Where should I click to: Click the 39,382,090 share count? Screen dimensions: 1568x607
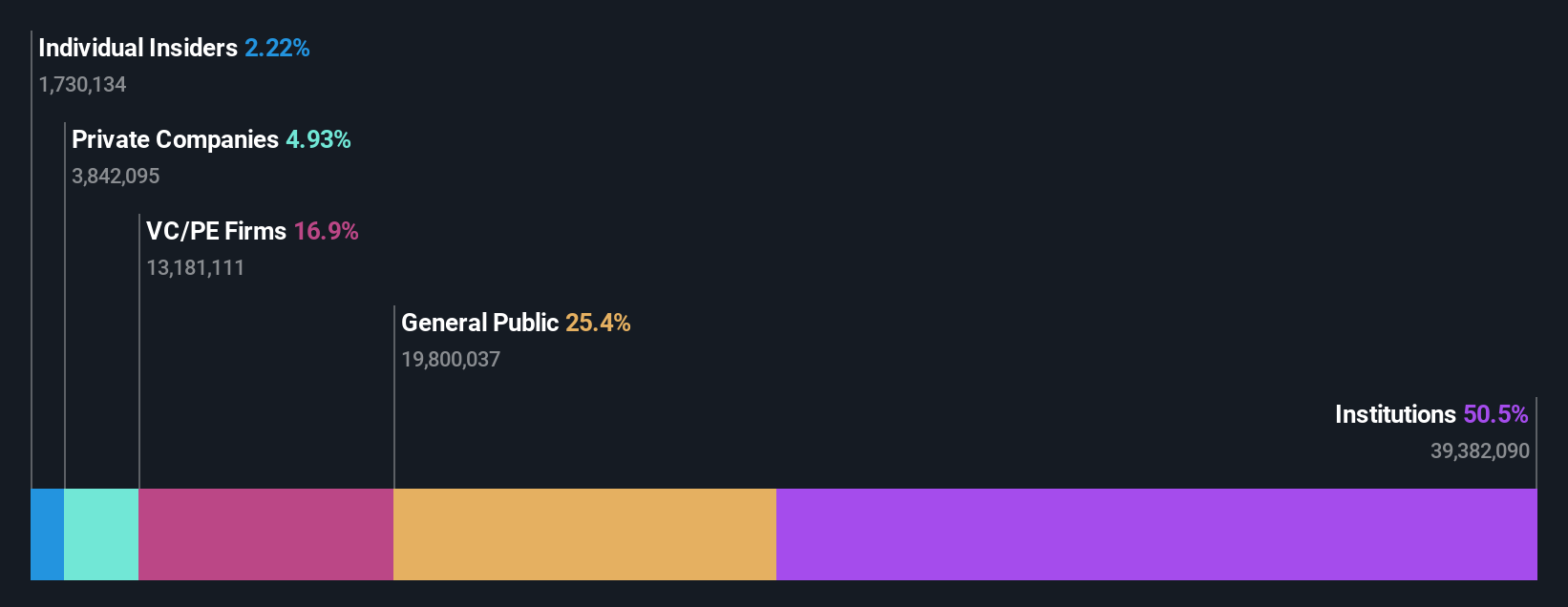coord(1480,451)
